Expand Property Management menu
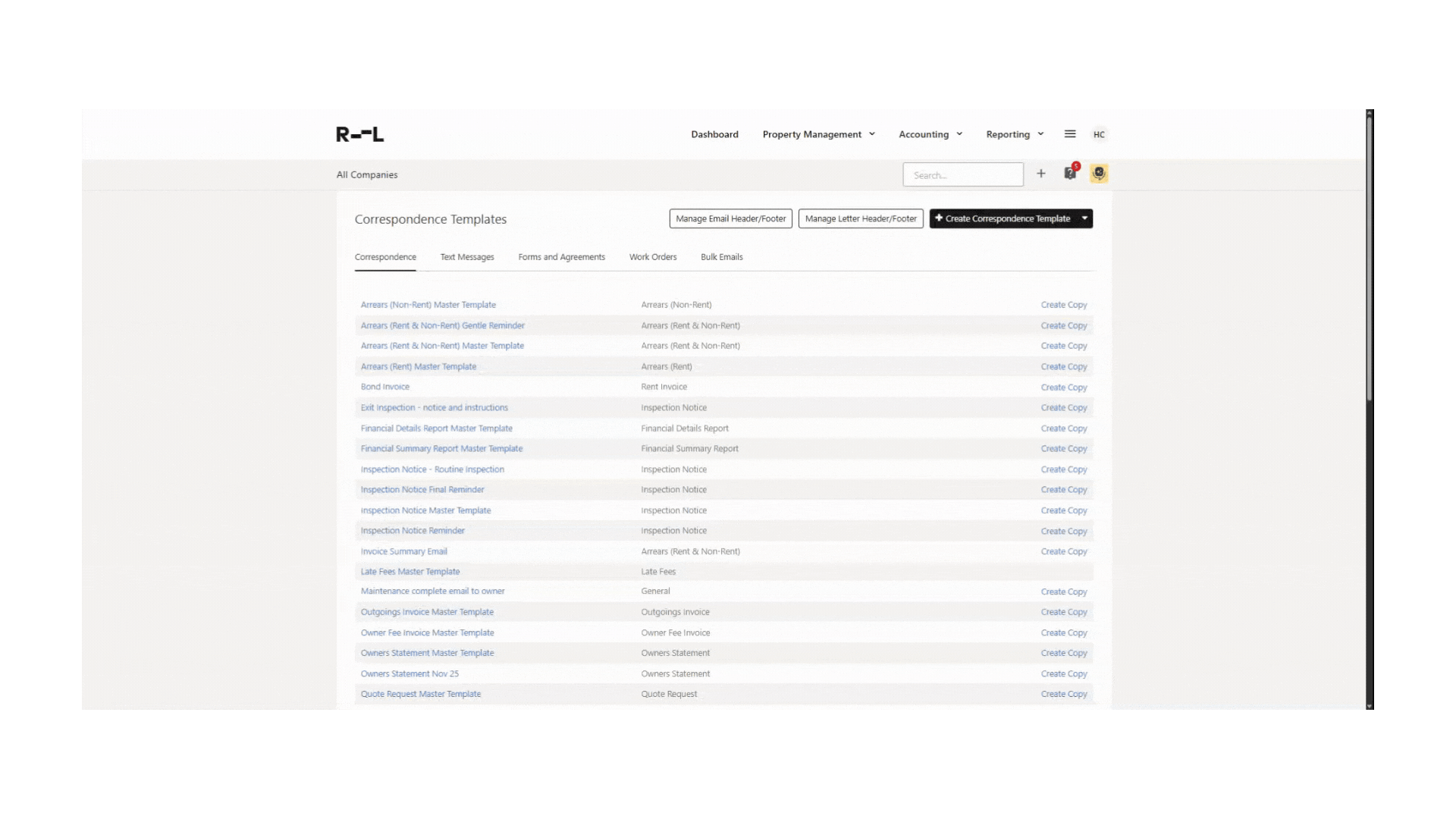 (x=818, y=134)
